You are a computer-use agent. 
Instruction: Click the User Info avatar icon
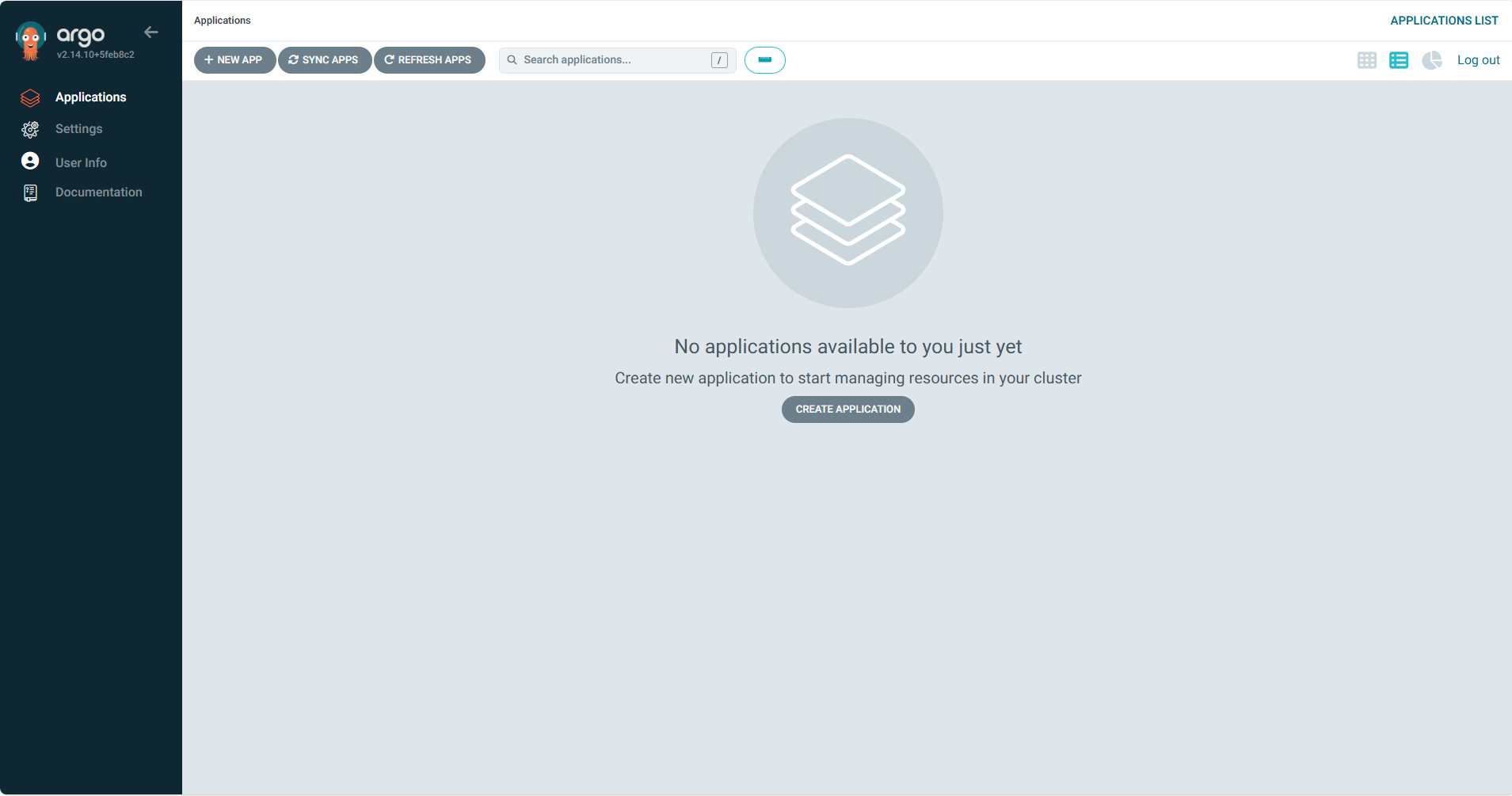click(30, 161)
